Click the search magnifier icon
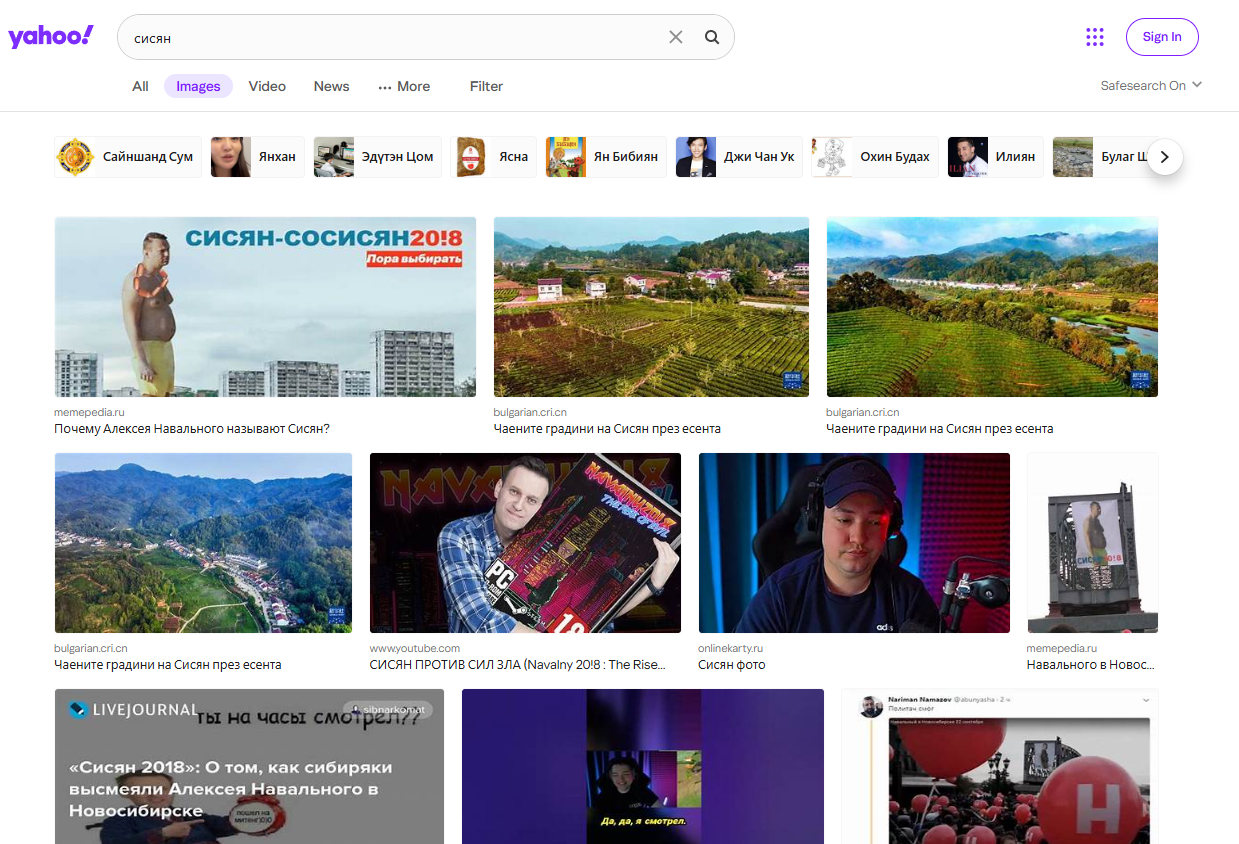This screenshot has width=1239, height=844. pyautogui.click(x=712, y=37)
